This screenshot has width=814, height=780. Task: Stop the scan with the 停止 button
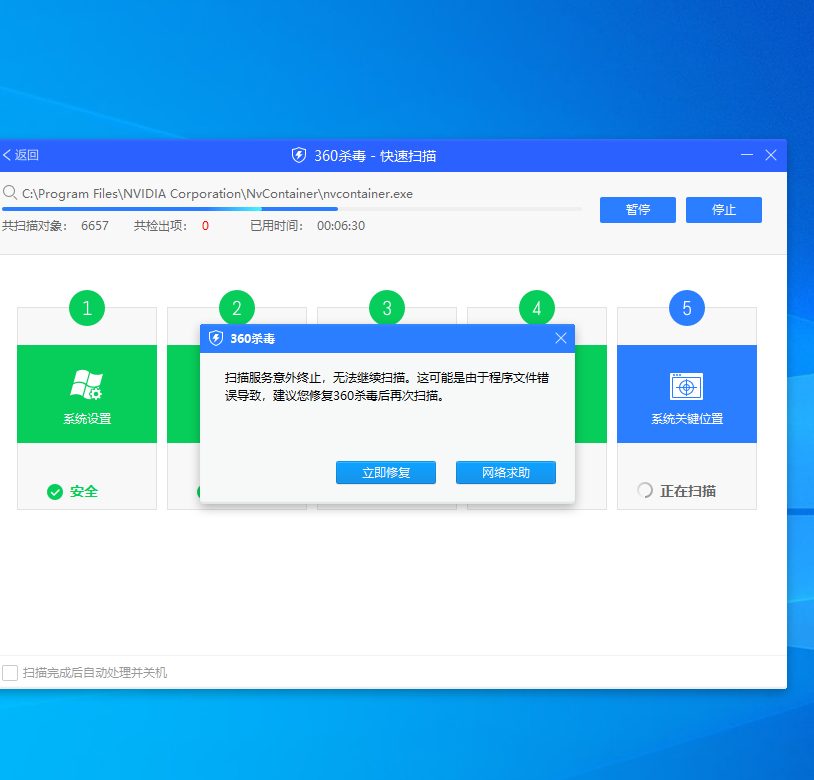pyautogui.click(x=723, y=210)
